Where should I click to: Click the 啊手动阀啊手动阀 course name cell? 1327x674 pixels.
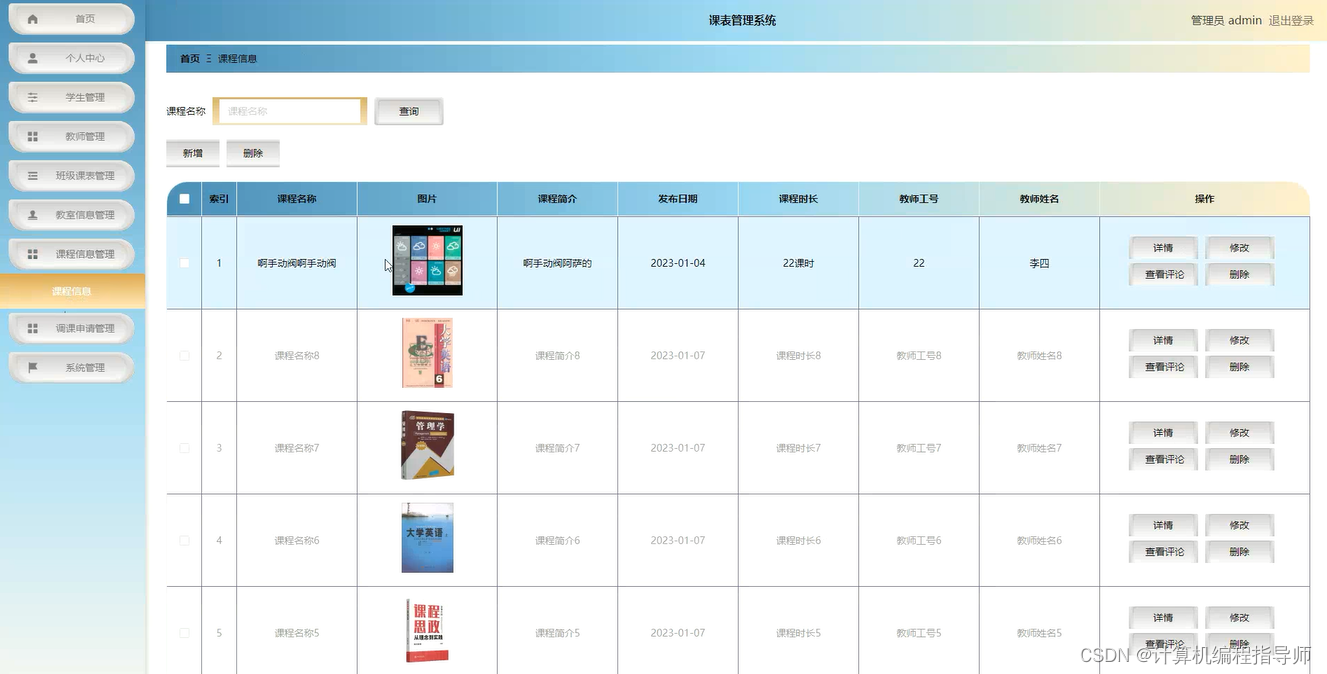point(297,263)
